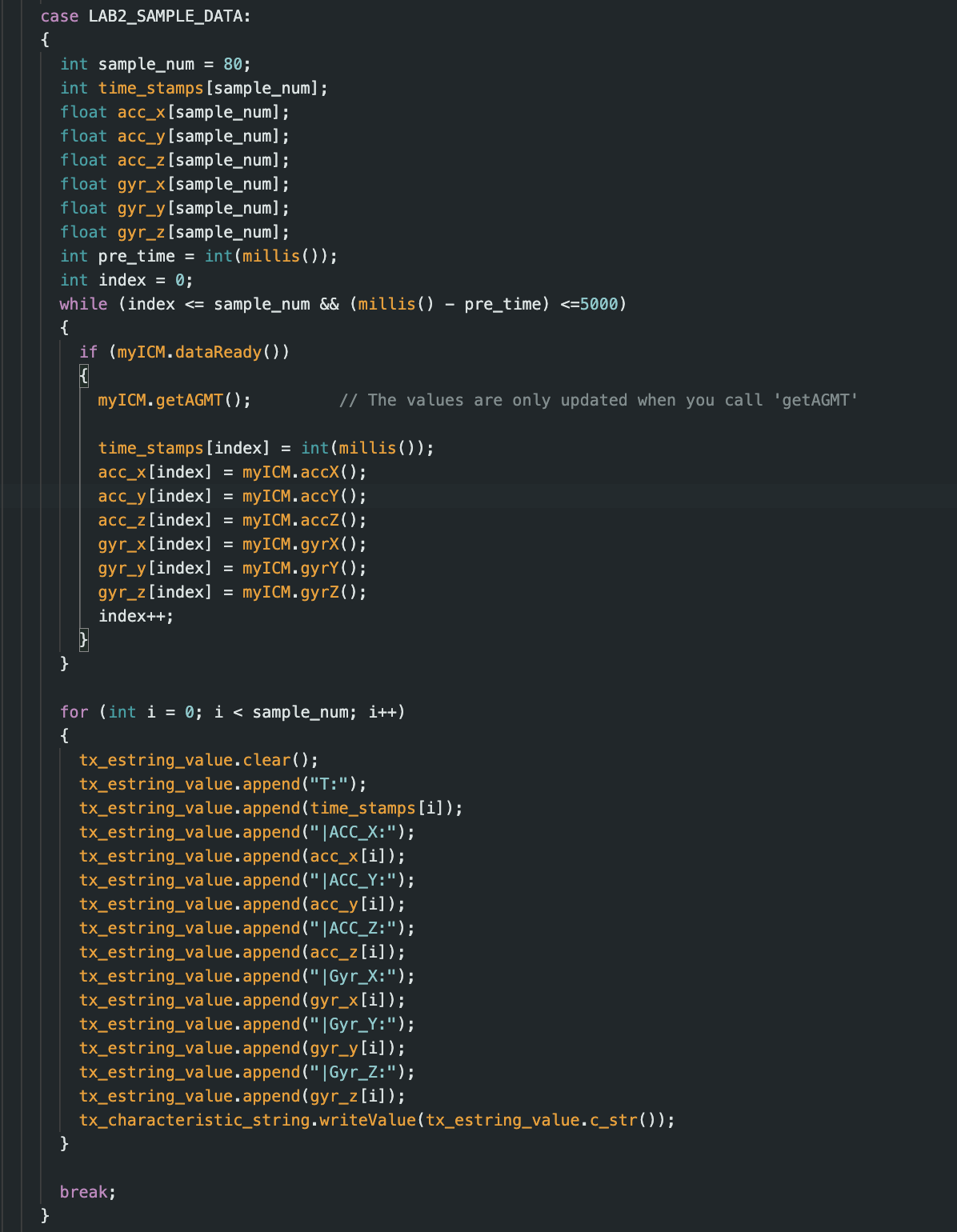Click 'gyr_z[index] = myICM.gyrZ();' line
Screen dimensions: 957x1232
[233, 592]
